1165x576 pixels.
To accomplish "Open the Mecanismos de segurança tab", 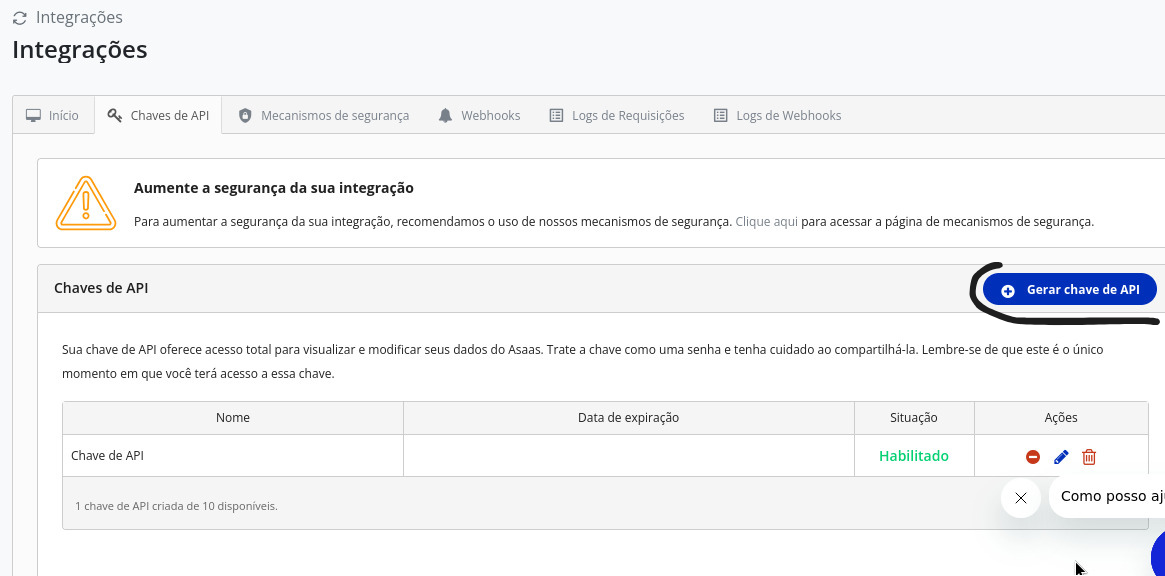I will point(324,116).
